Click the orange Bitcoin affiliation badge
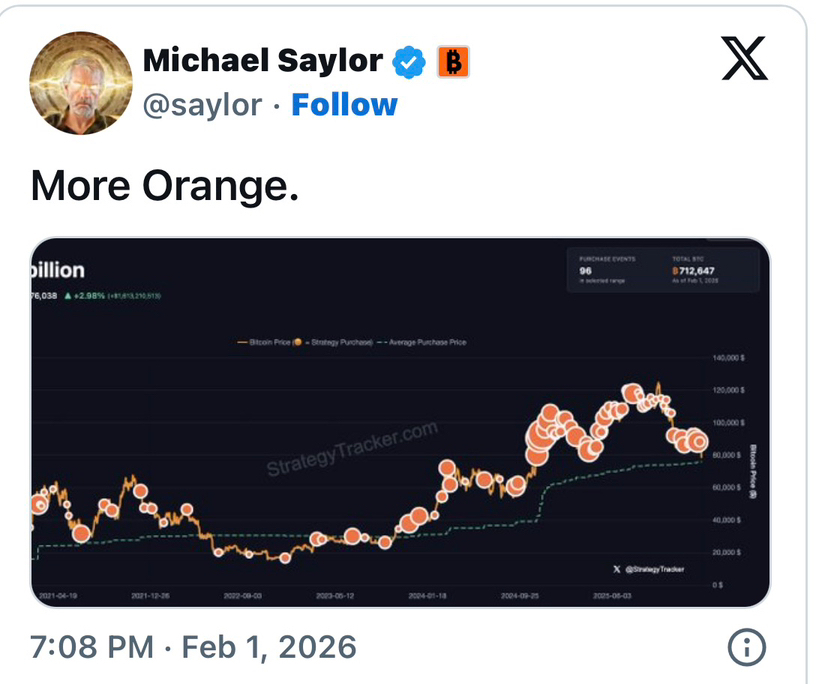828x684 pixels. point(453,62)
